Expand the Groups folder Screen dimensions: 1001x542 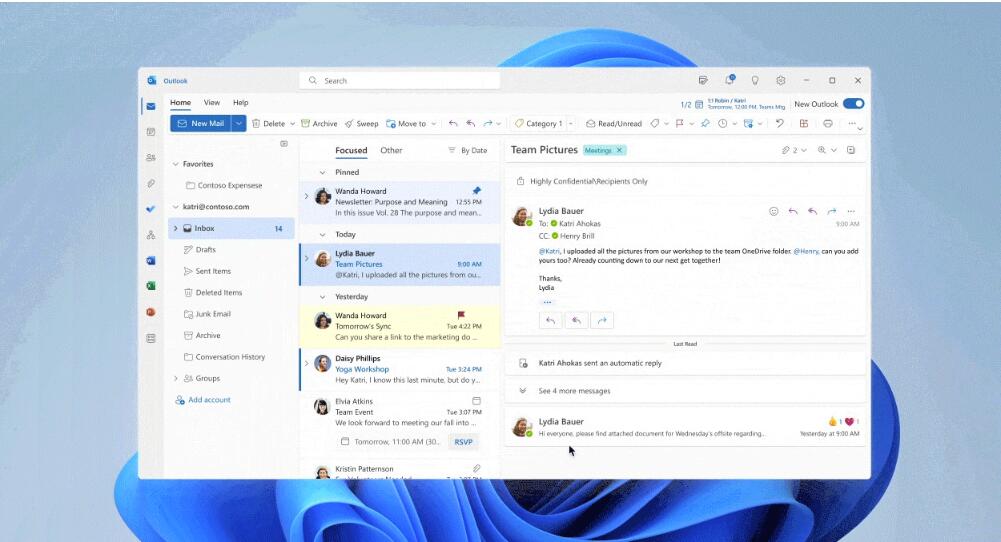[176, 378]
